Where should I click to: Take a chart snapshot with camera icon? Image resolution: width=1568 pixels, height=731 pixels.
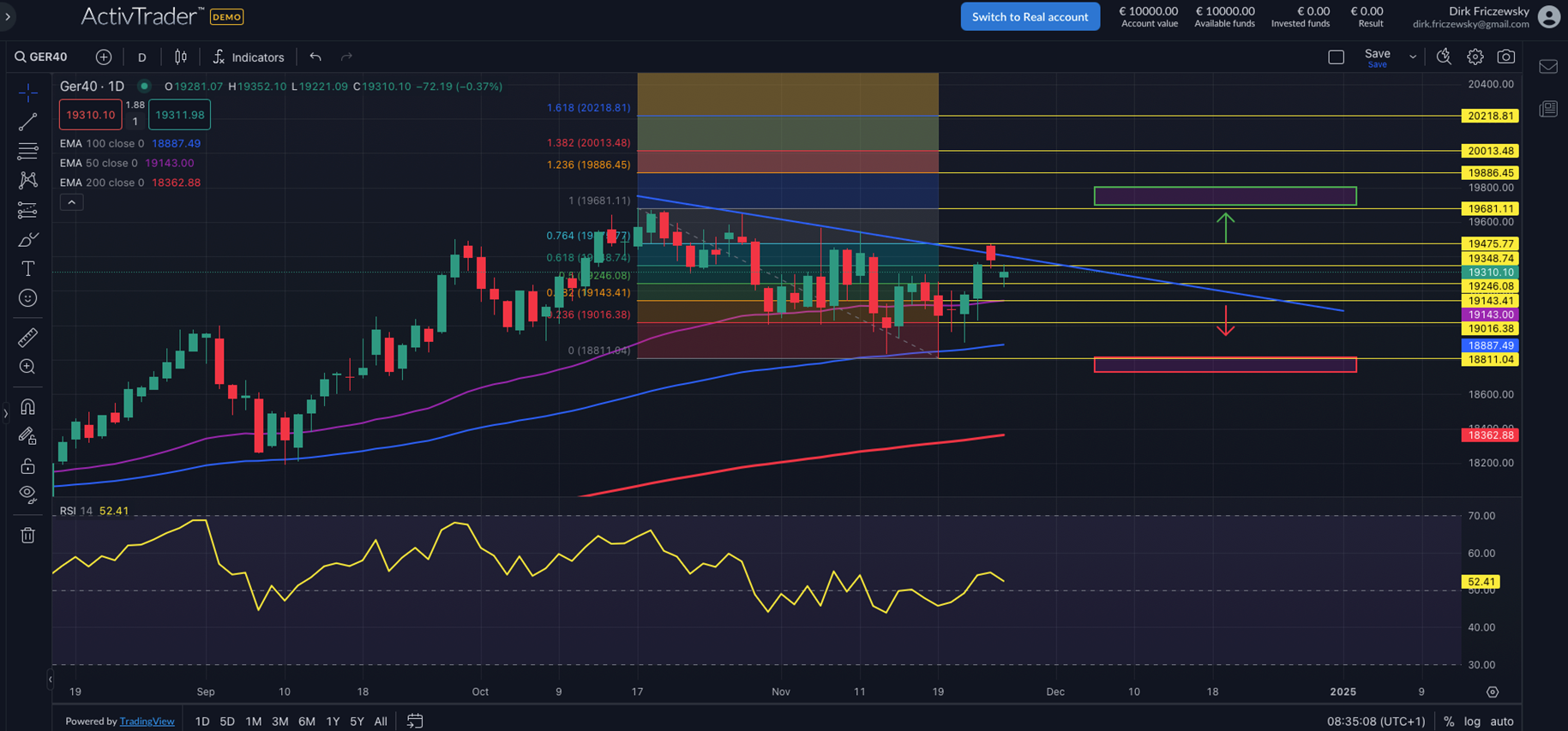point(1505,57)
